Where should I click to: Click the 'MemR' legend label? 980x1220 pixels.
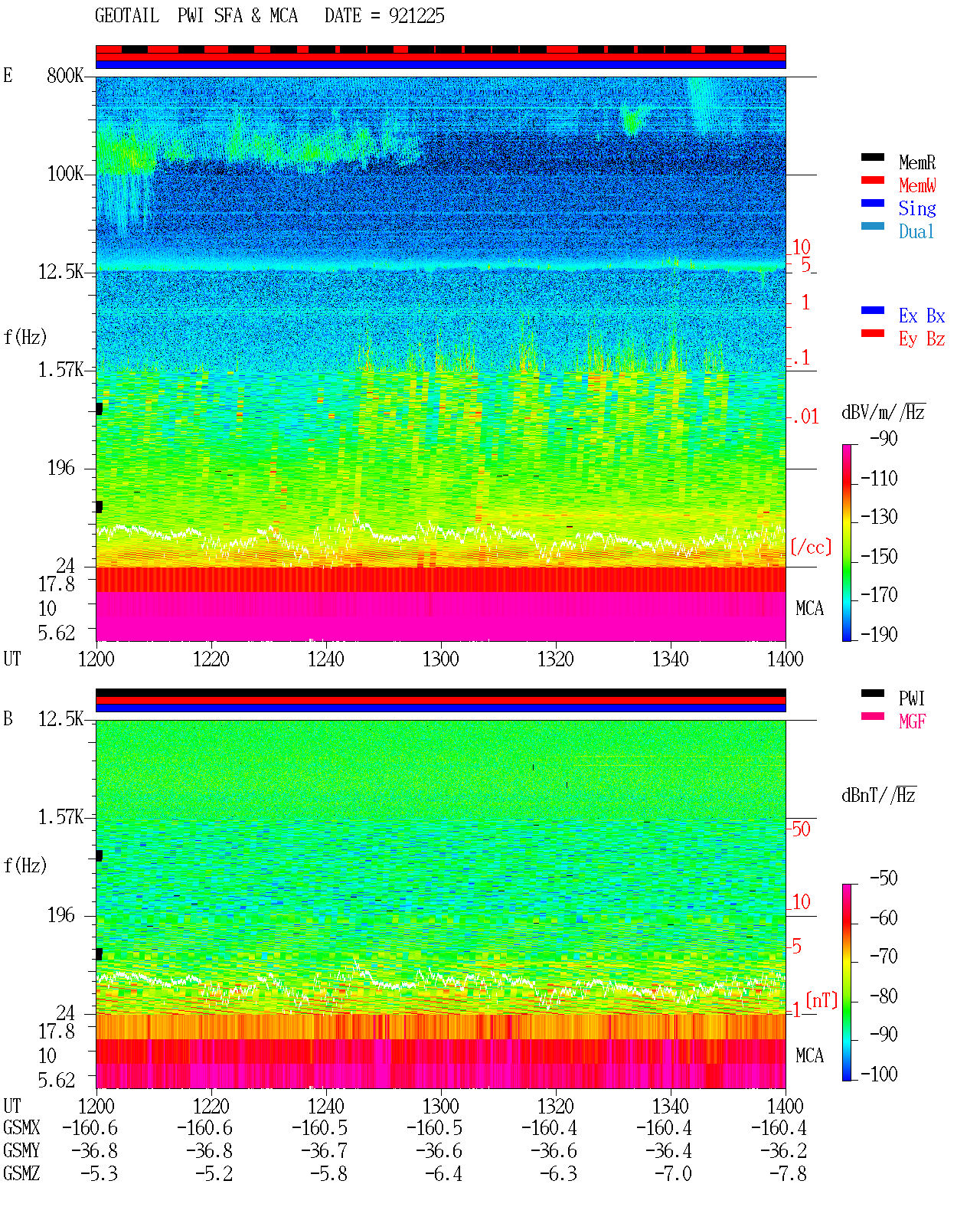click(x=917, y=162)
